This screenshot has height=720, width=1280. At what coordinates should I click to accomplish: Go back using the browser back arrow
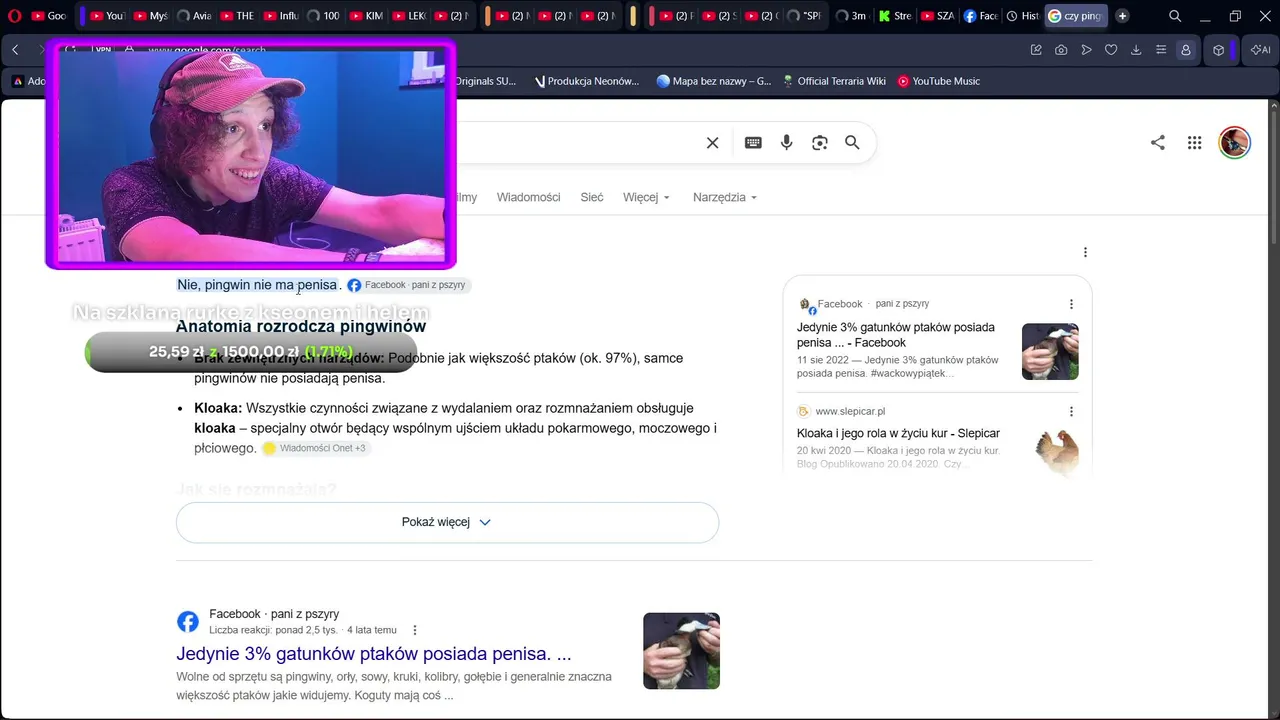point(15,50)
